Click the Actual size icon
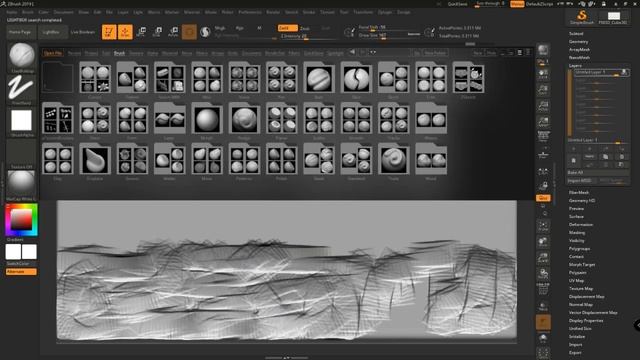The width and height of the screenshot is (640, 360). [x=543, y=106]
